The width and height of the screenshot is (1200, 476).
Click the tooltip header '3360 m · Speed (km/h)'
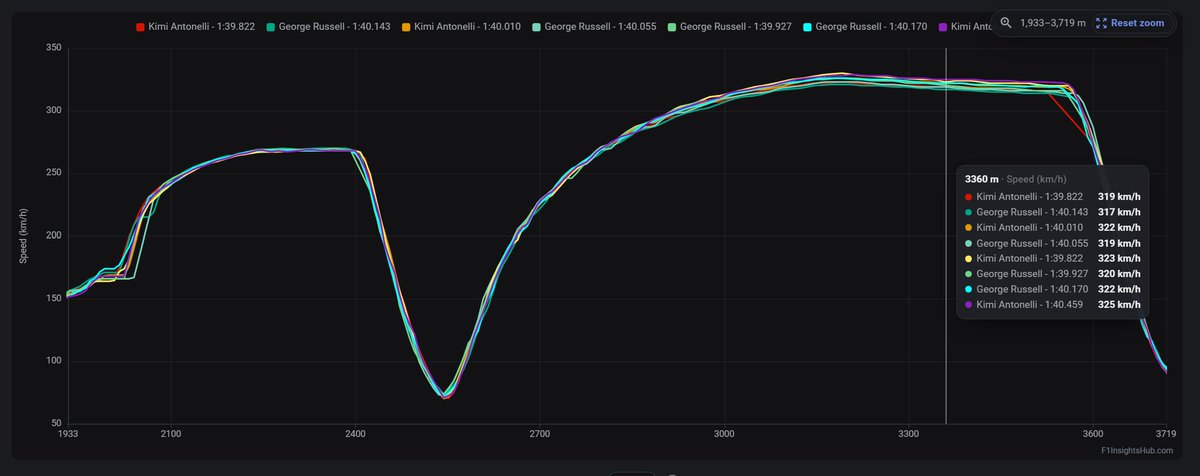pos(1018,179)
